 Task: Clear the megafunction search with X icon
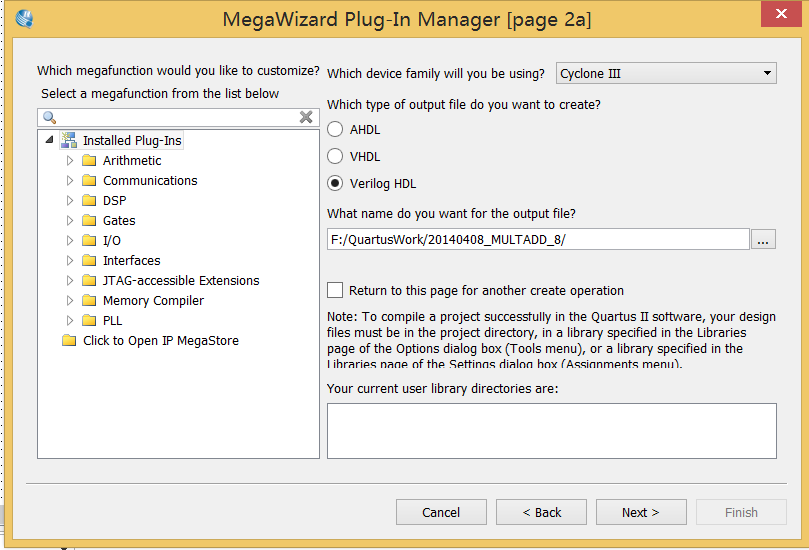click(306, 117)
